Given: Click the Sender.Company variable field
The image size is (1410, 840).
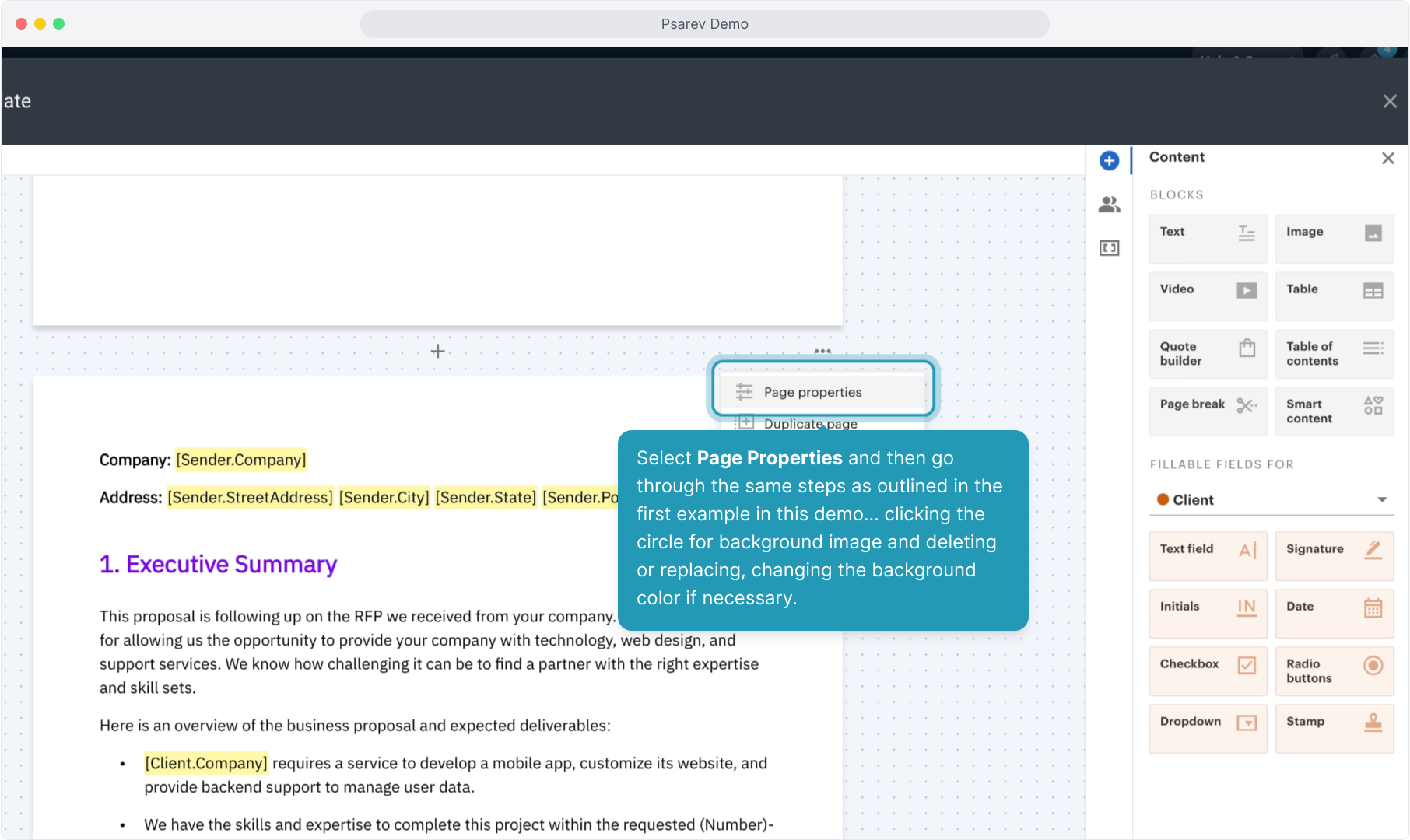Looking at the screenshot, I should pyautogui.click(x=241, y=460).
